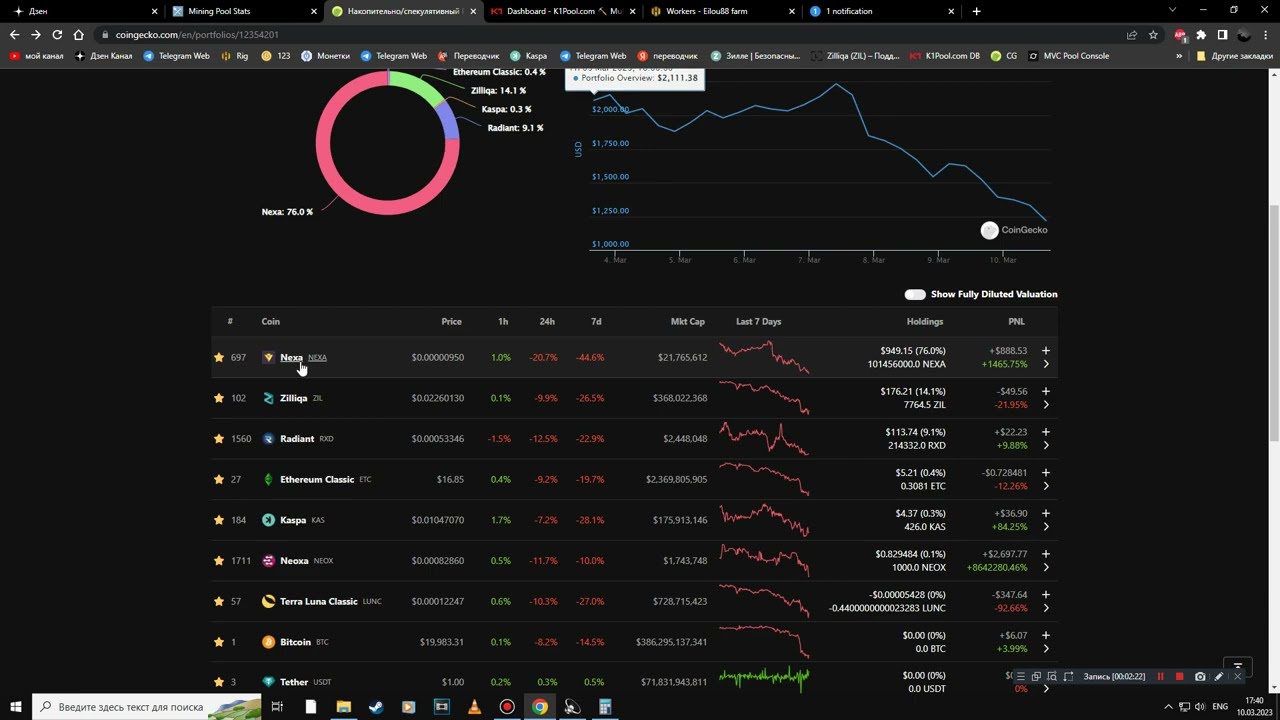Image resolution: width=1280 pixels, height=720 pixels.
Task: Sort coins by Price column header
Action: pos(452,321)
